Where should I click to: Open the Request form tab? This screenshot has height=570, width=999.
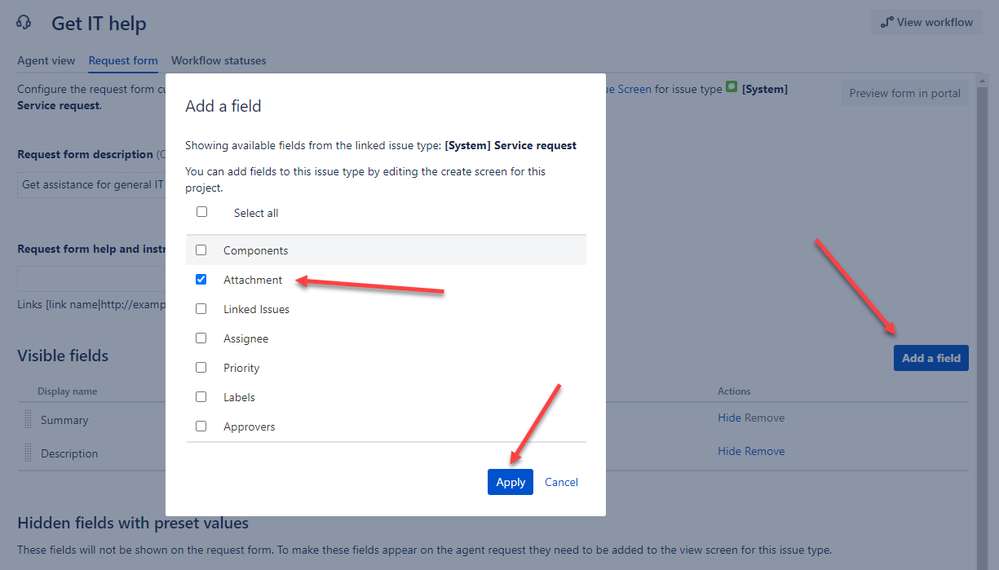coord(123,61)
